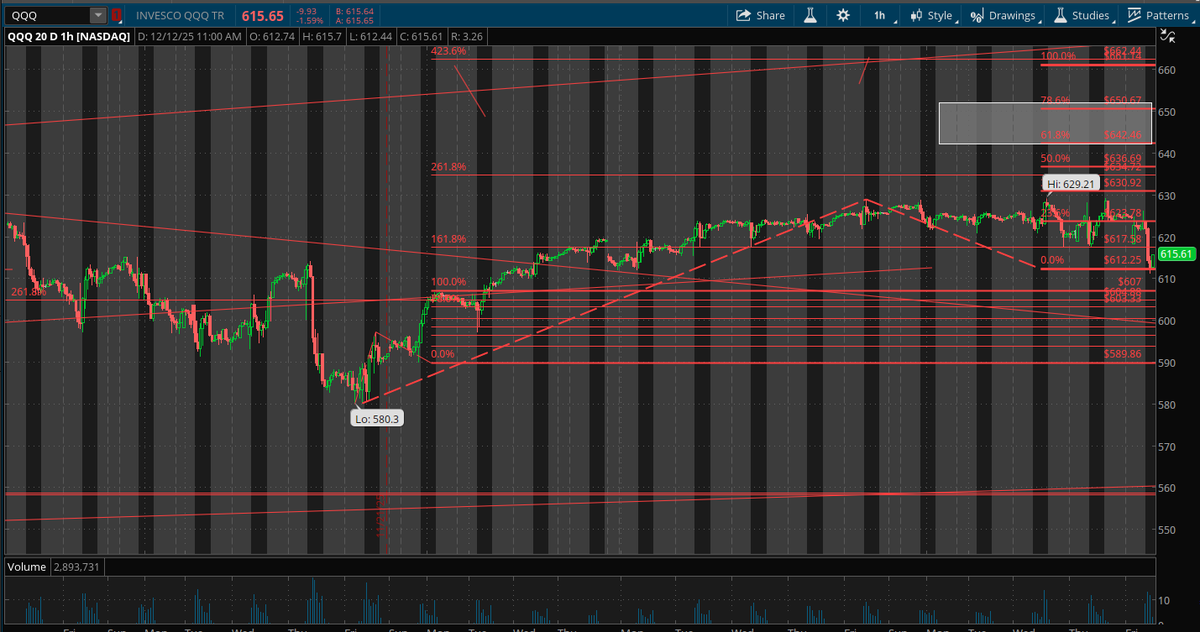Click the QQQ 20 D 1h [NASDAQ] chart label
The width and height of the screenshot is (1200, 632).
68,37
